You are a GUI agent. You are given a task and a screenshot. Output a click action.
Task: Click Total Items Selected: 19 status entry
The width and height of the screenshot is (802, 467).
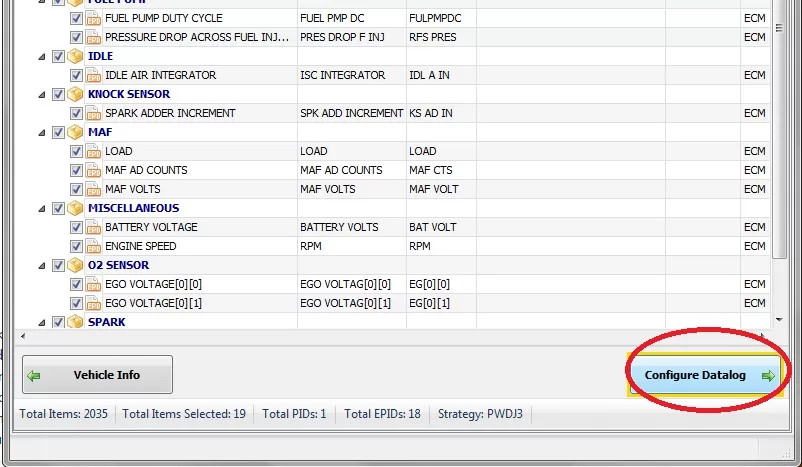coord(184,414)
